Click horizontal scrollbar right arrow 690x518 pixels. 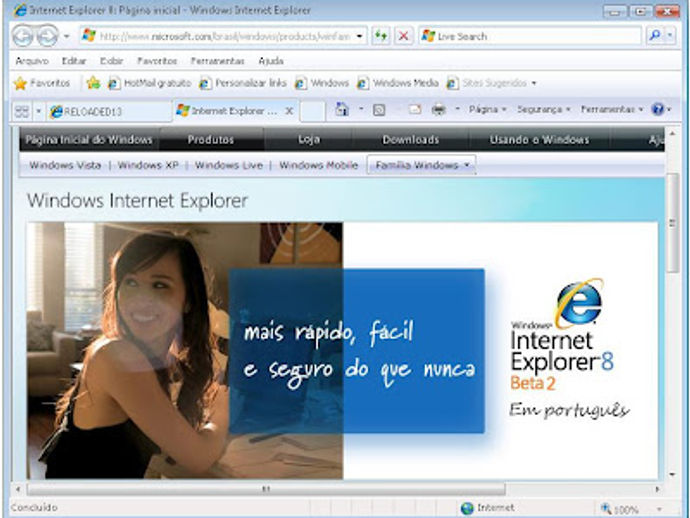(657, 489)
